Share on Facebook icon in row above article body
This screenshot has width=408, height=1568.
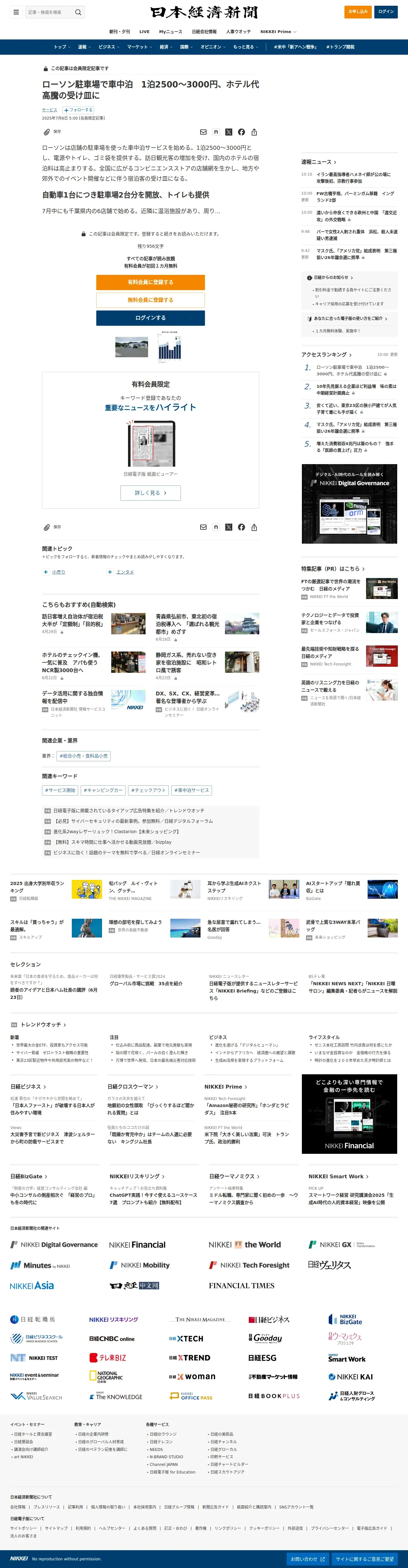pyautogui.click(x=241, y=132)
